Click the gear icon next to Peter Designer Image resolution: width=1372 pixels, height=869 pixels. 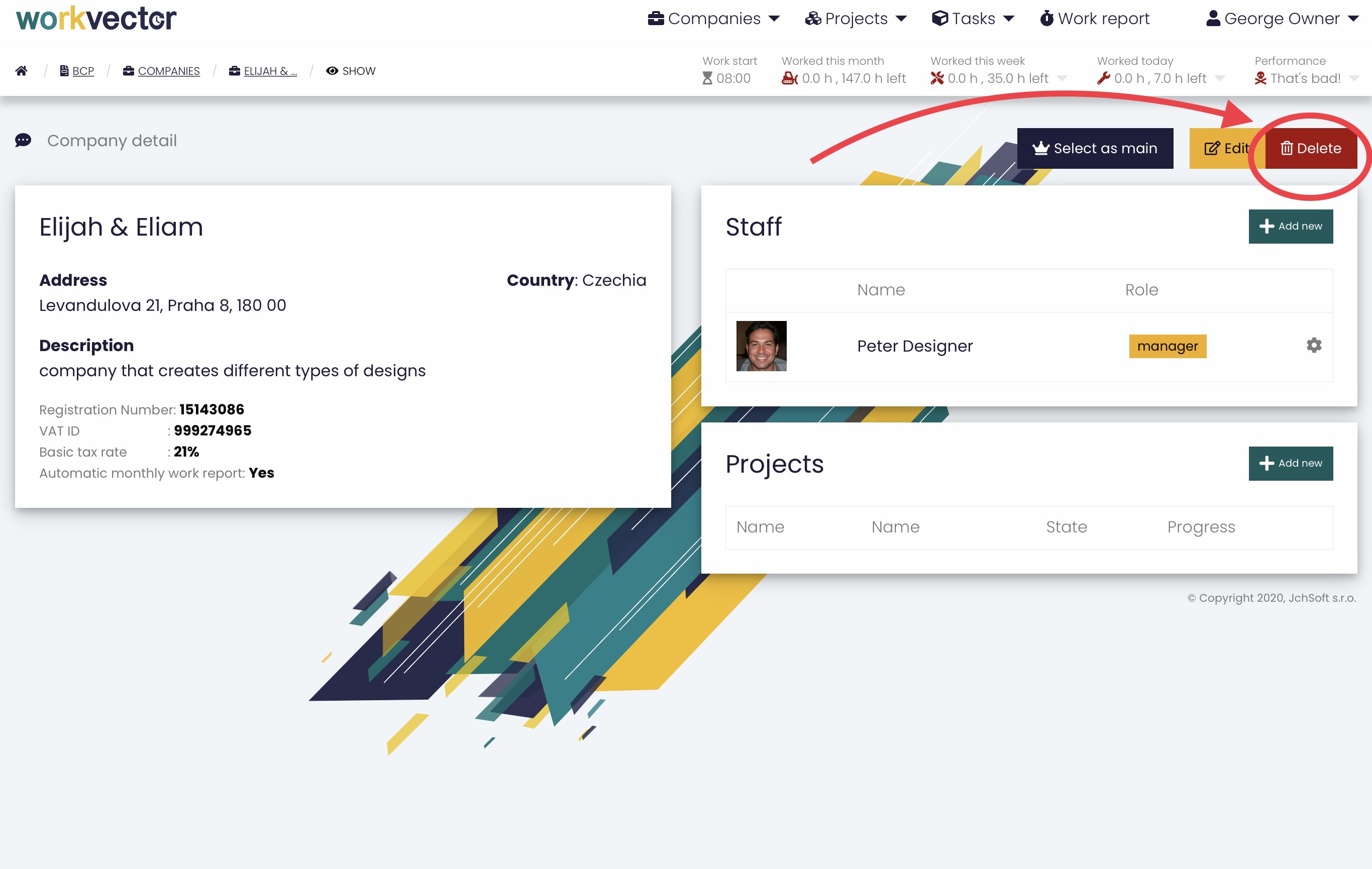(1313, 345)
